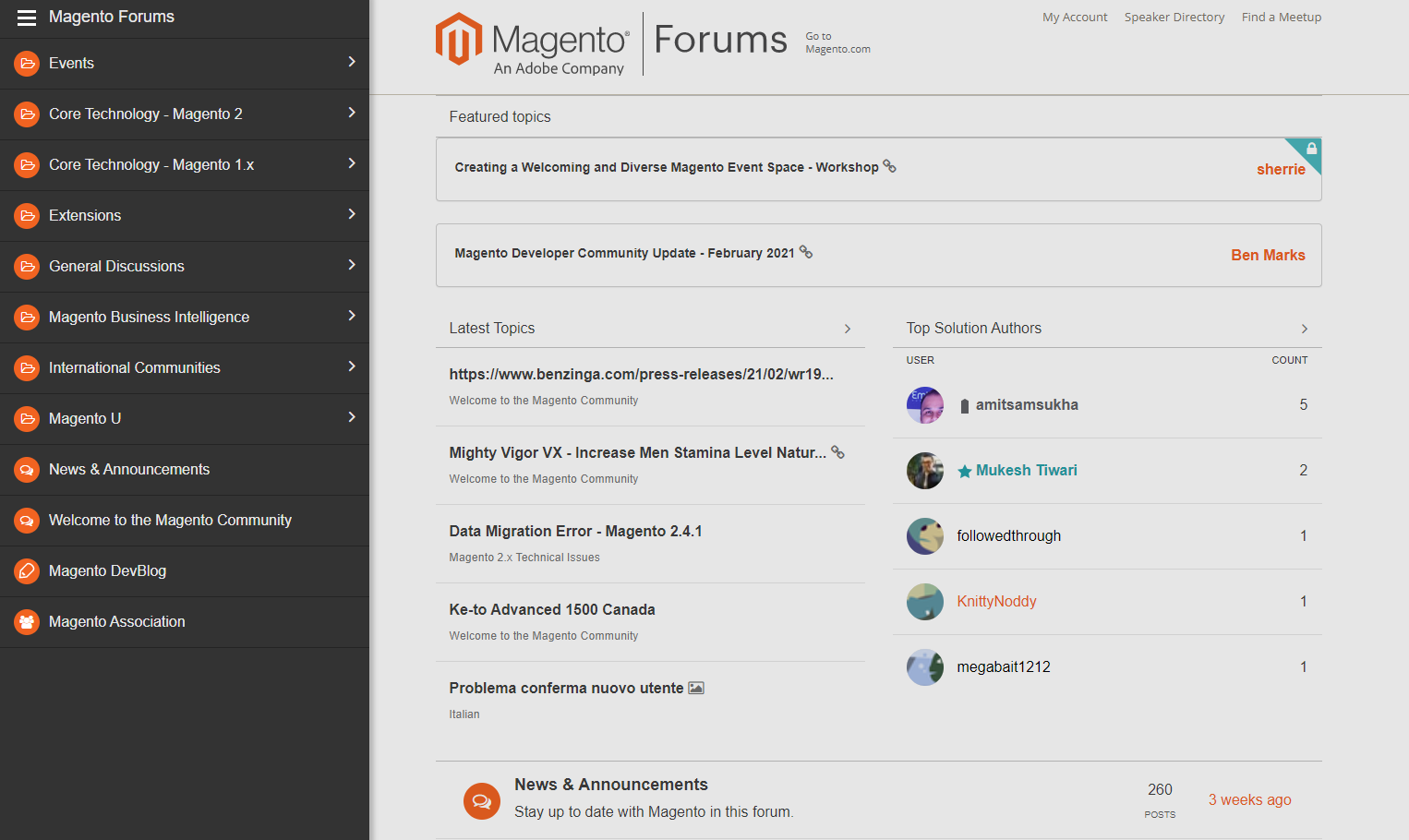Expand the General Discussions chevron
1409x840 pixels.
(x=352, y=265)
